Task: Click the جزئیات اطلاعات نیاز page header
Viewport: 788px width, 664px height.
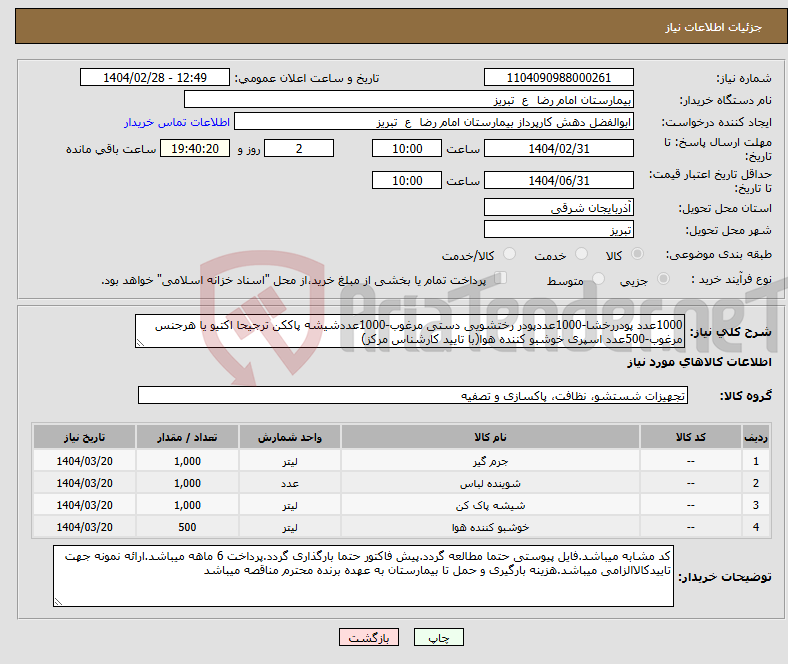Action: pos(714,27)
